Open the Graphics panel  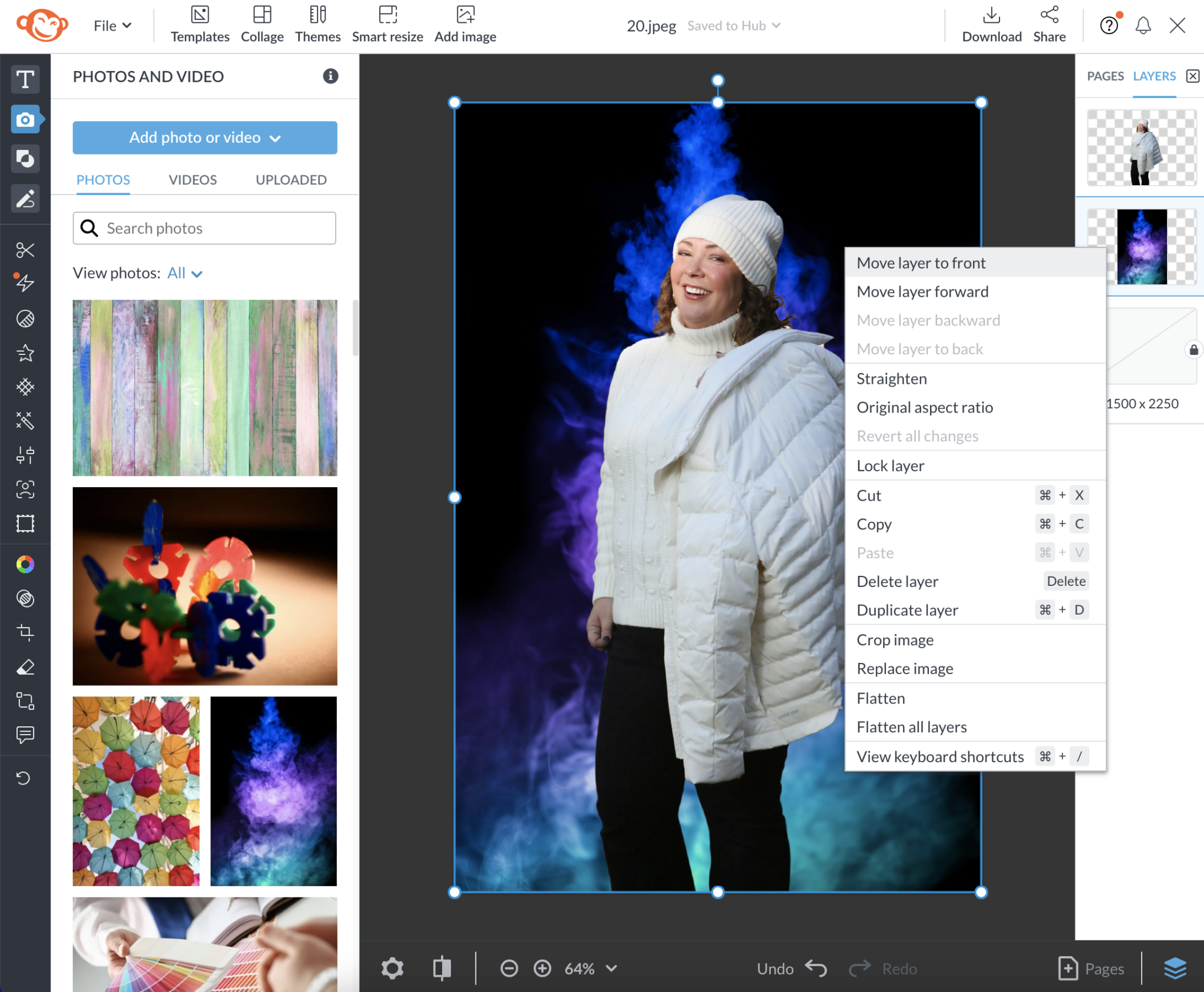point(25,159)
